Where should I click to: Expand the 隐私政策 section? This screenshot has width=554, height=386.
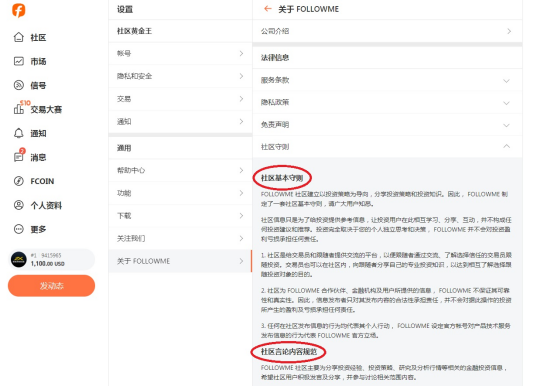point(506,103)
